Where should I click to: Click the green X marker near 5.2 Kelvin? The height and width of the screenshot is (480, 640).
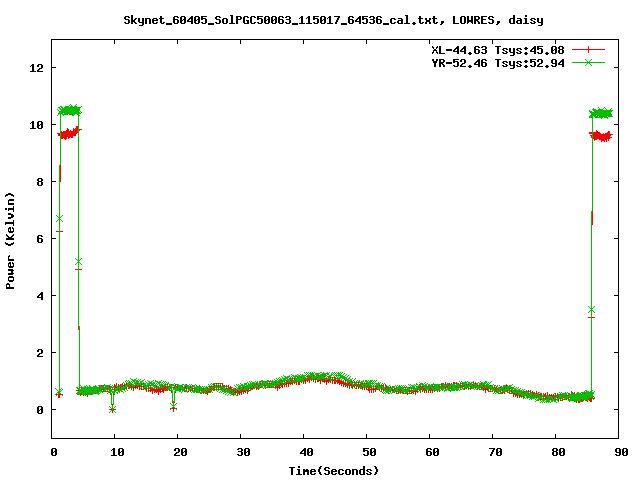click(78, 261)
